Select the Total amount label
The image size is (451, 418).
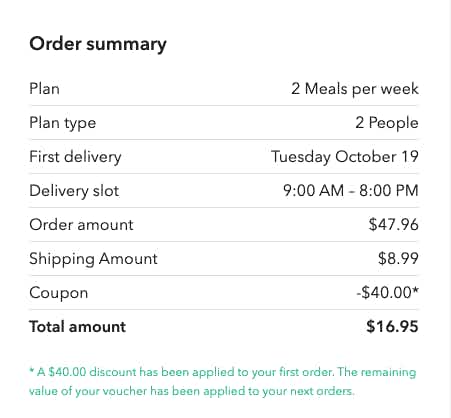[x=78, y=327]
